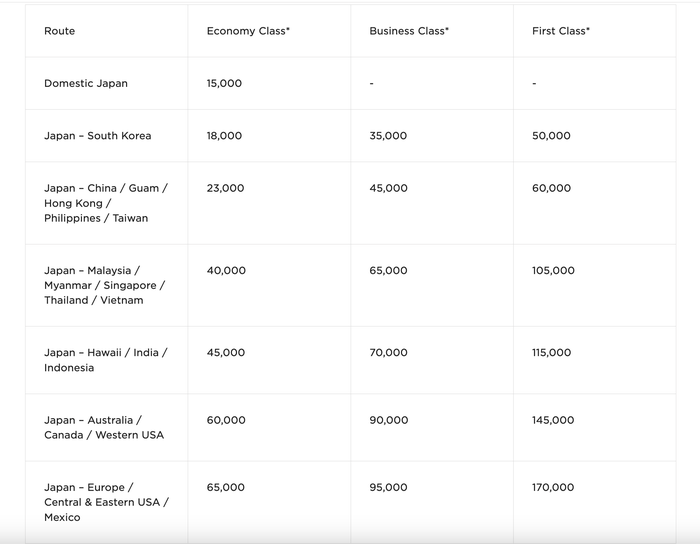Click the Japan – Malaysia / Myanmar route cell
Screen dimensions: 700x544
(104, 285)
